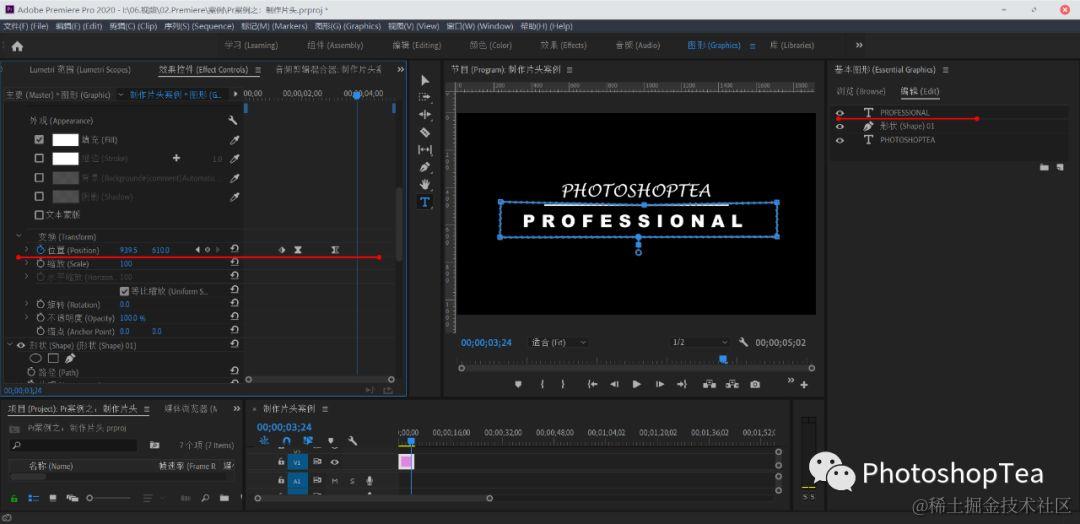Screen dimensions: 1080x524
Task: Open timeline display settings wrench
Action: 352,441
